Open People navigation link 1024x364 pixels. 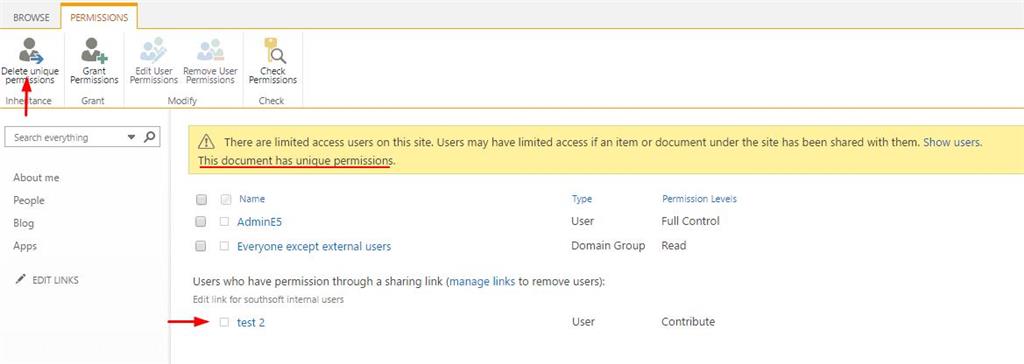[x=29, y=201]
